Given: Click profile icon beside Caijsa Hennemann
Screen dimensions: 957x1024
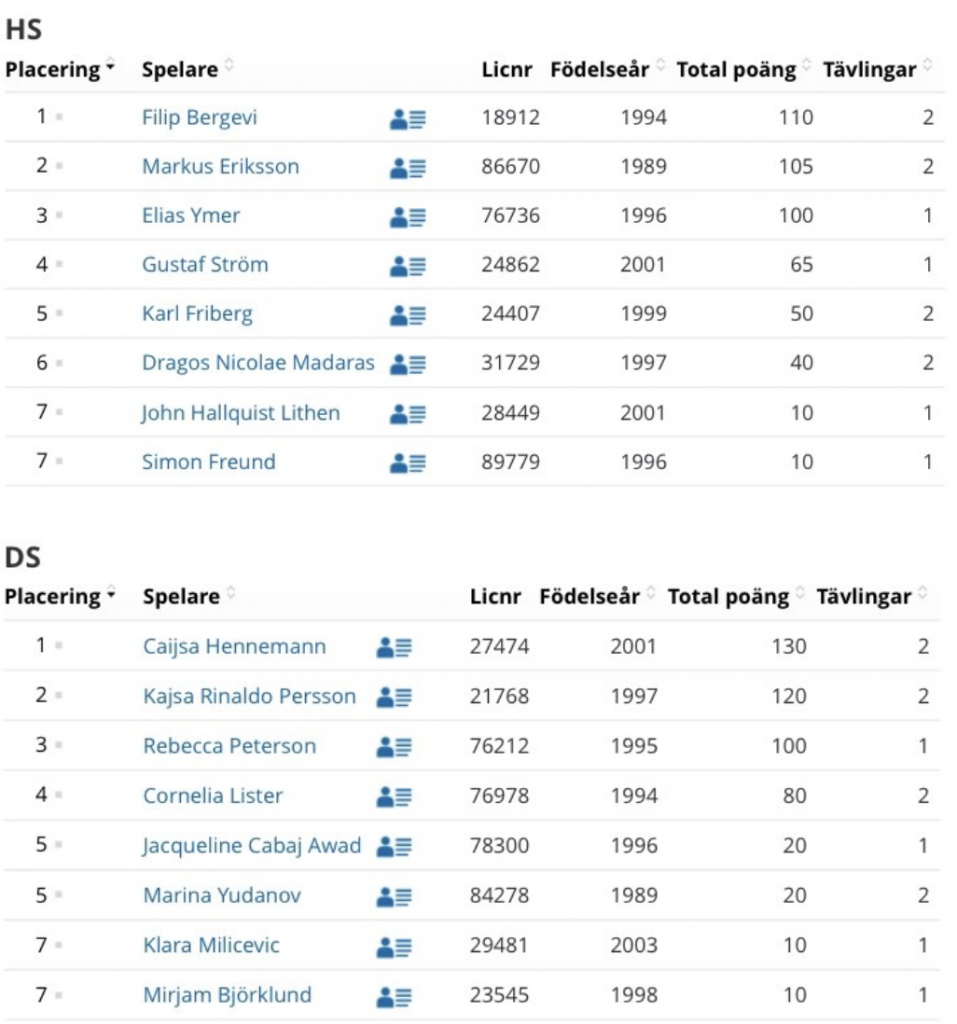Looking at the screenshot, I should pos(394,647).
